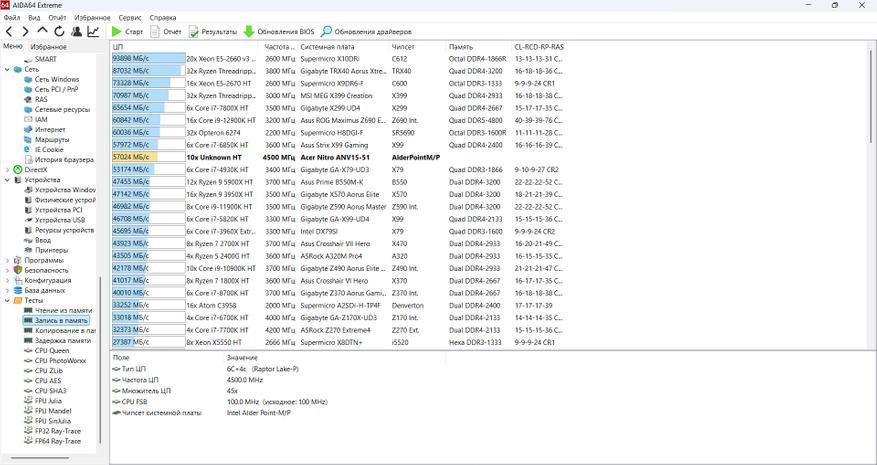Select CPU SHA3 benchmark

[49, 391]
